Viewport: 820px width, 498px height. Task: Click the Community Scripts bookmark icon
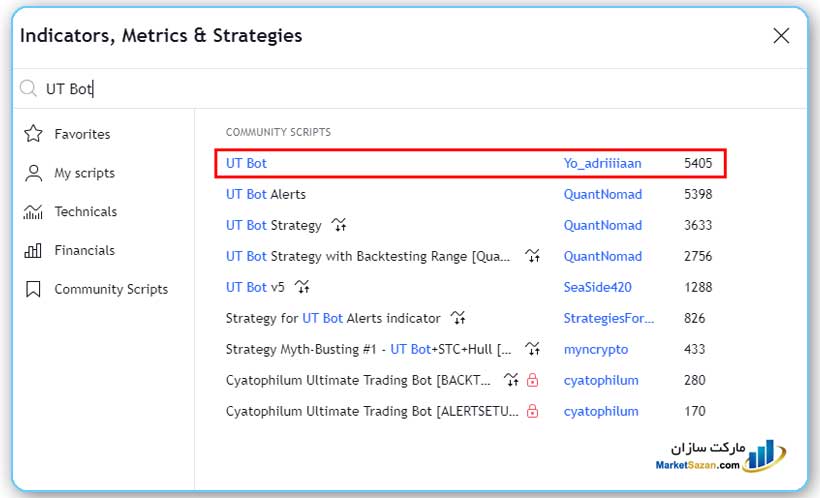point(33,290)
